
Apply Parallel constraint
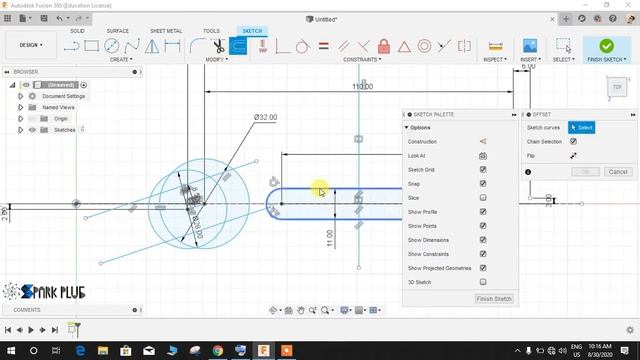(x=344, y=46)
